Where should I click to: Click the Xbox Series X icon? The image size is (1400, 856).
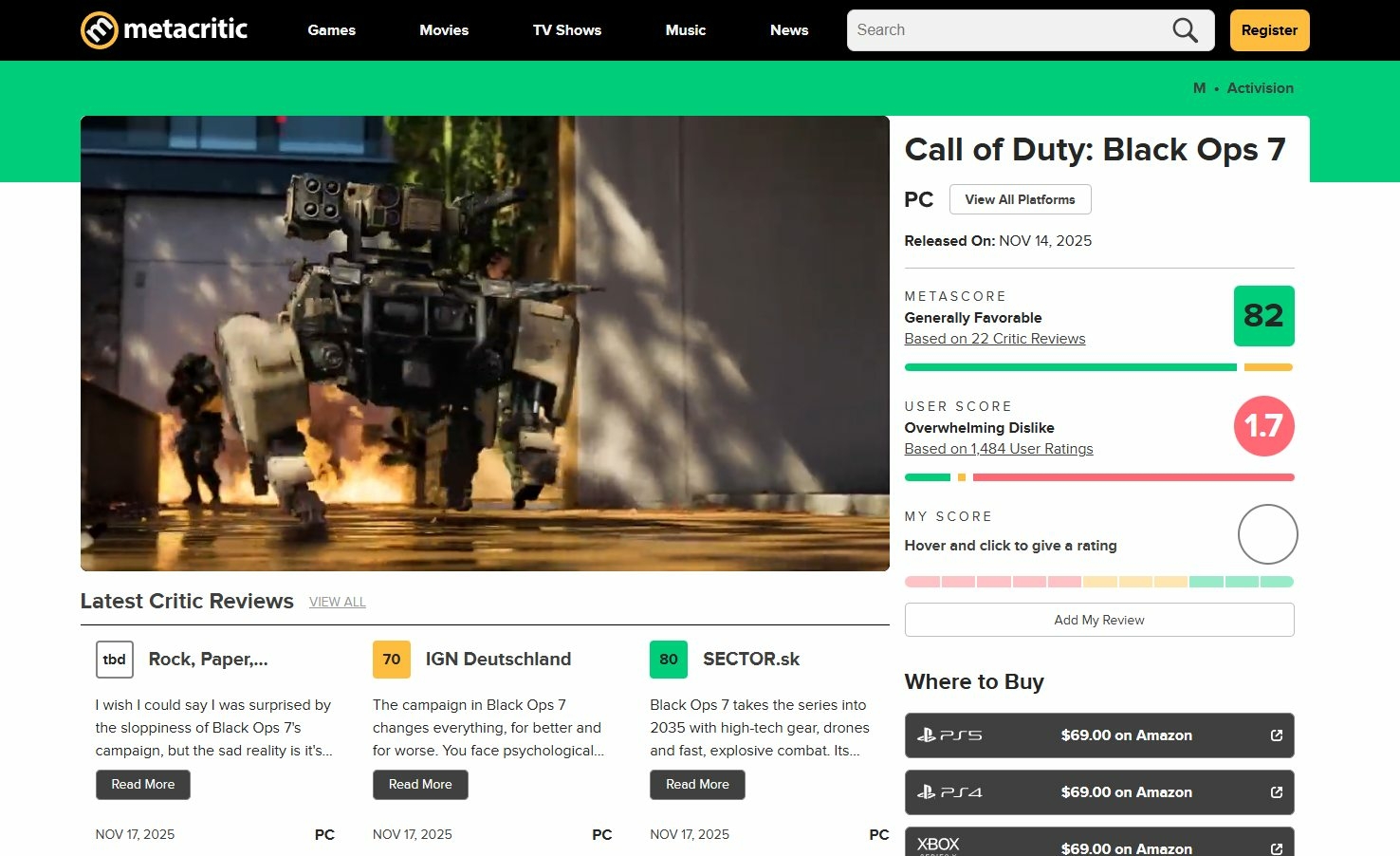coord(937,843)
